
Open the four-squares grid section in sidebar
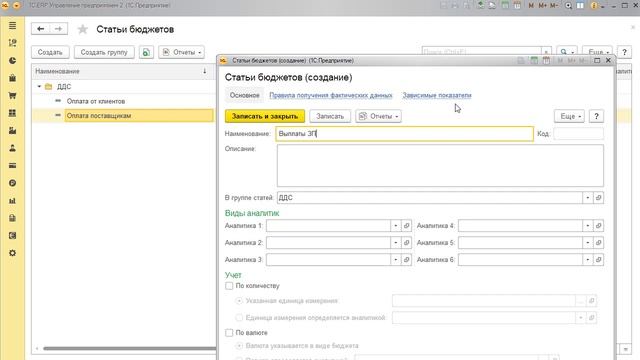pos(12,113)
